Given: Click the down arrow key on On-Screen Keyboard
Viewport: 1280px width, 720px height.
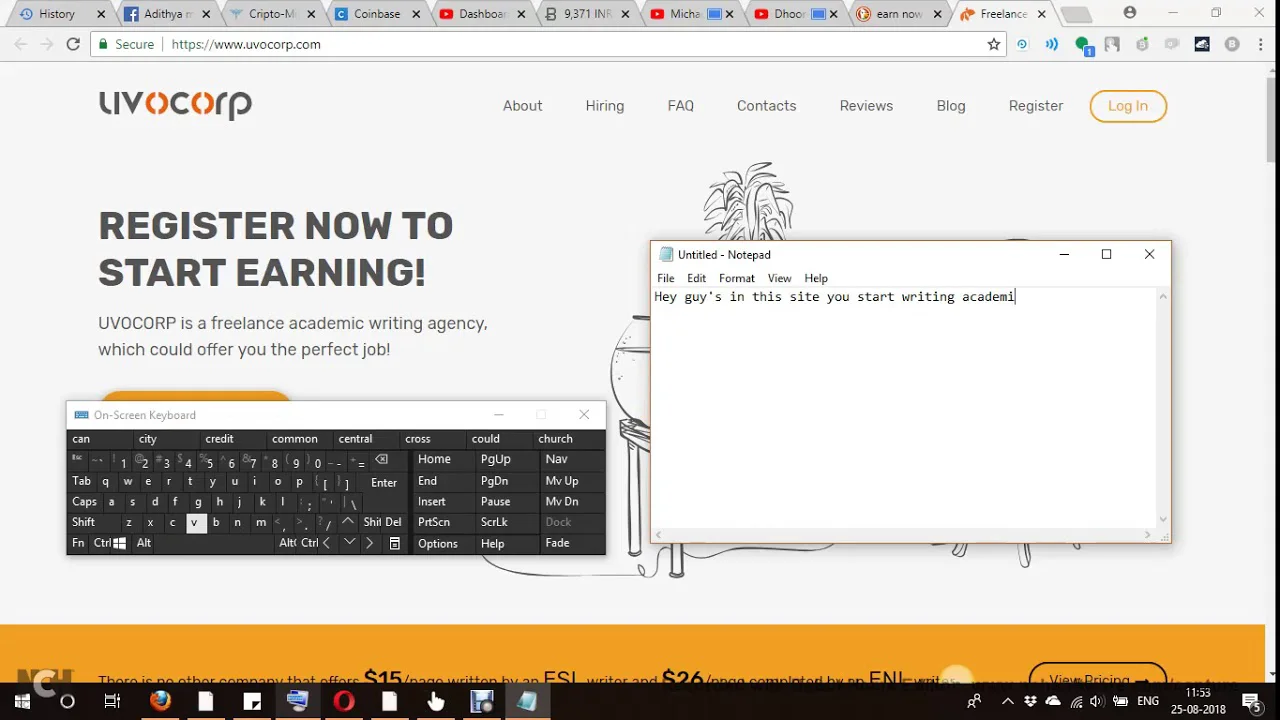Looking at the screenshot, I should tap(349, 543).
